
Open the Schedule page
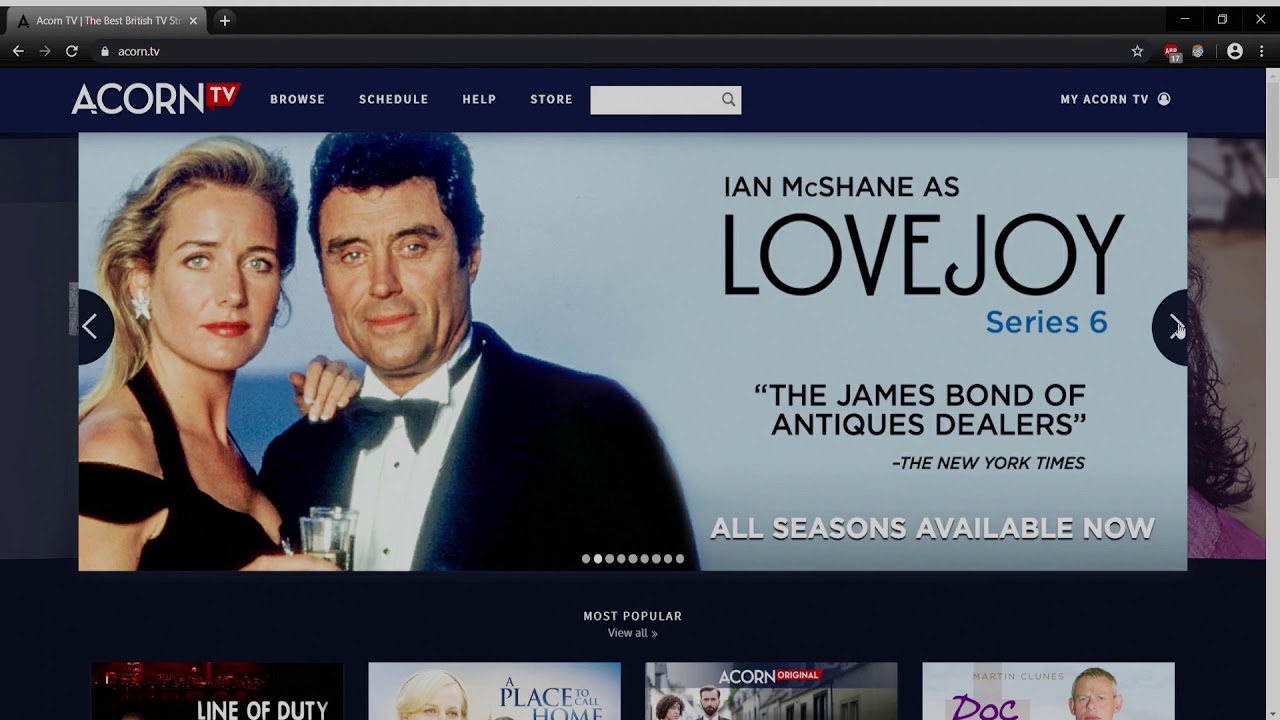393,99
